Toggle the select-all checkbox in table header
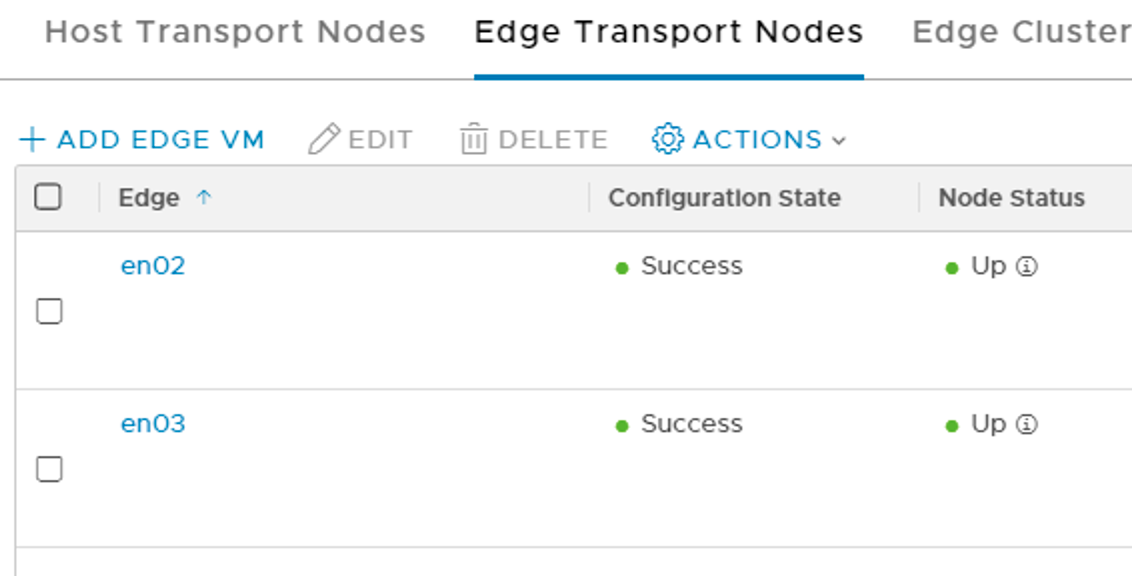This screenshot has width=1132, height=576. click(x=48, y=197)
